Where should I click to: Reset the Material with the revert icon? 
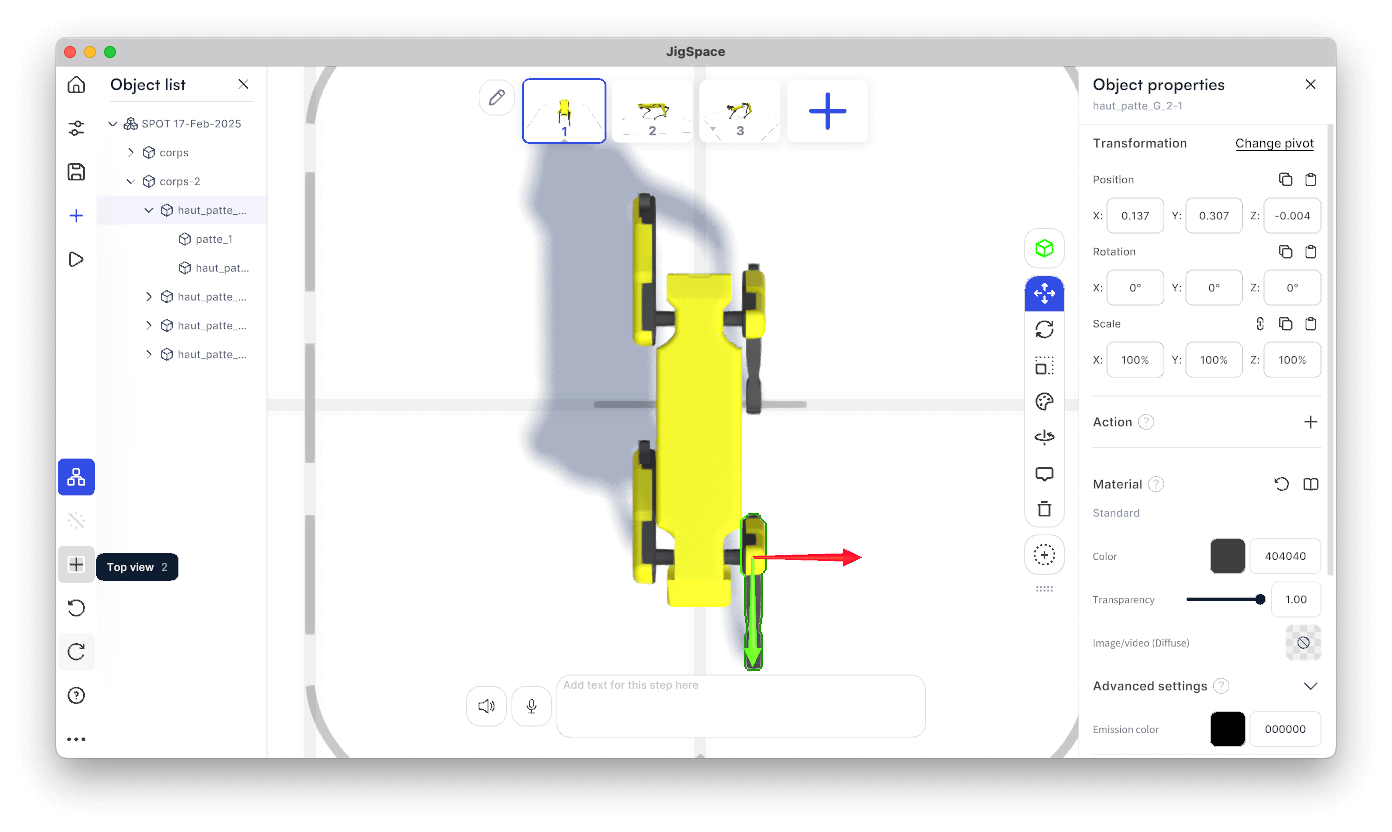1282,484
